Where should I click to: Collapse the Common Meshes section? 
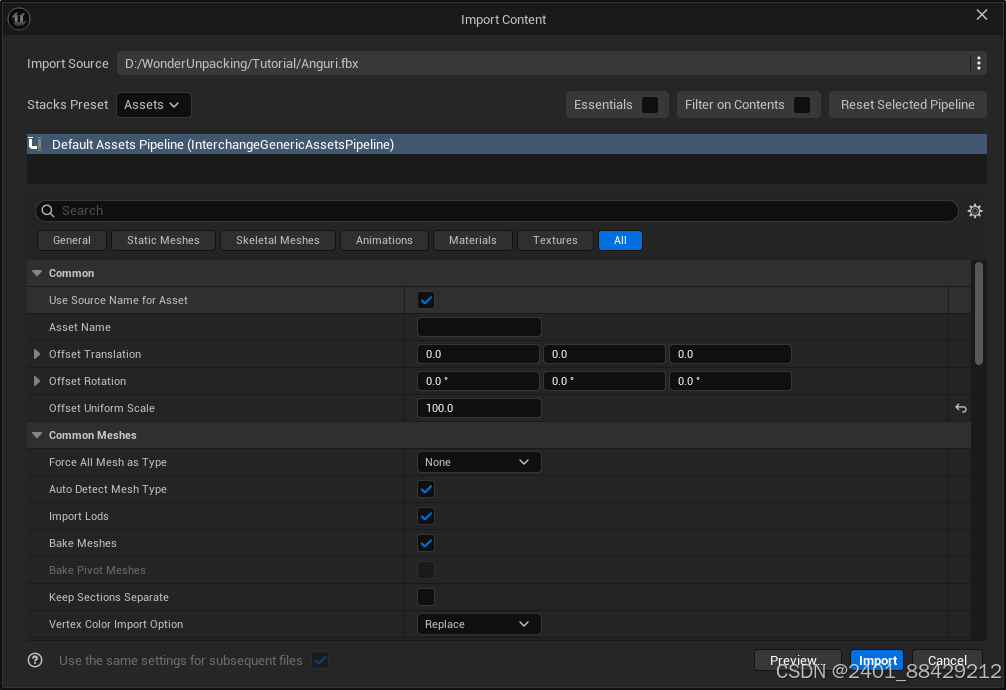[37, 435]
